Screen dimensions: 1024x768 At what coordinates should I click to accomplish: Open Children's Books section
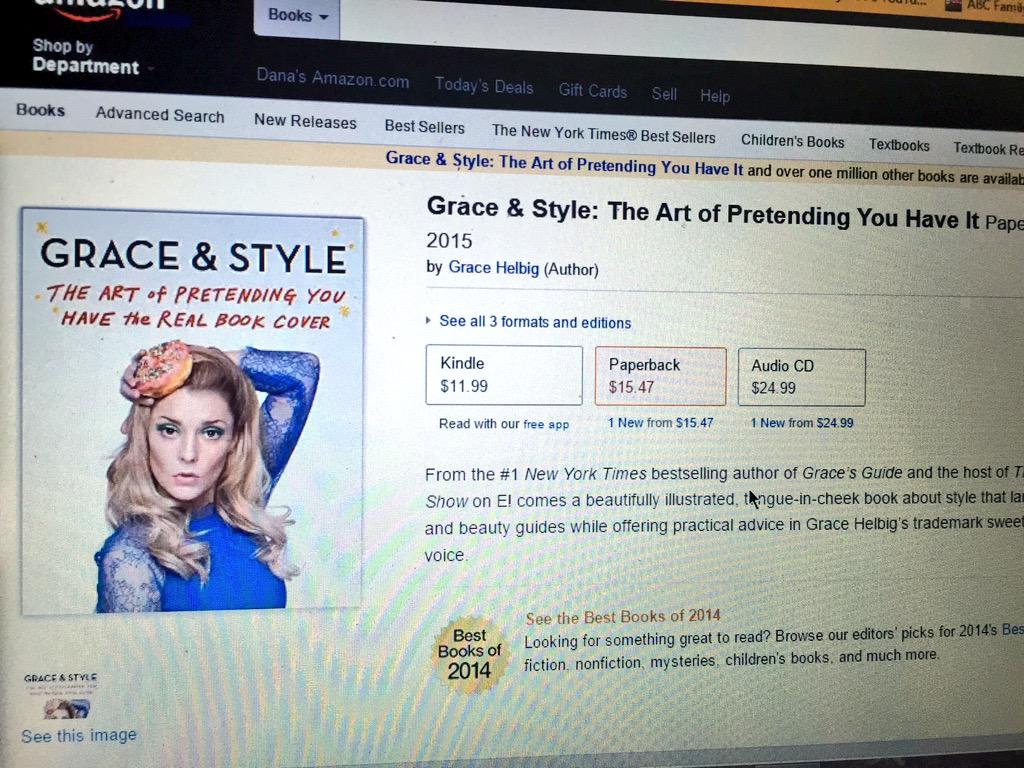coord(792,141)
